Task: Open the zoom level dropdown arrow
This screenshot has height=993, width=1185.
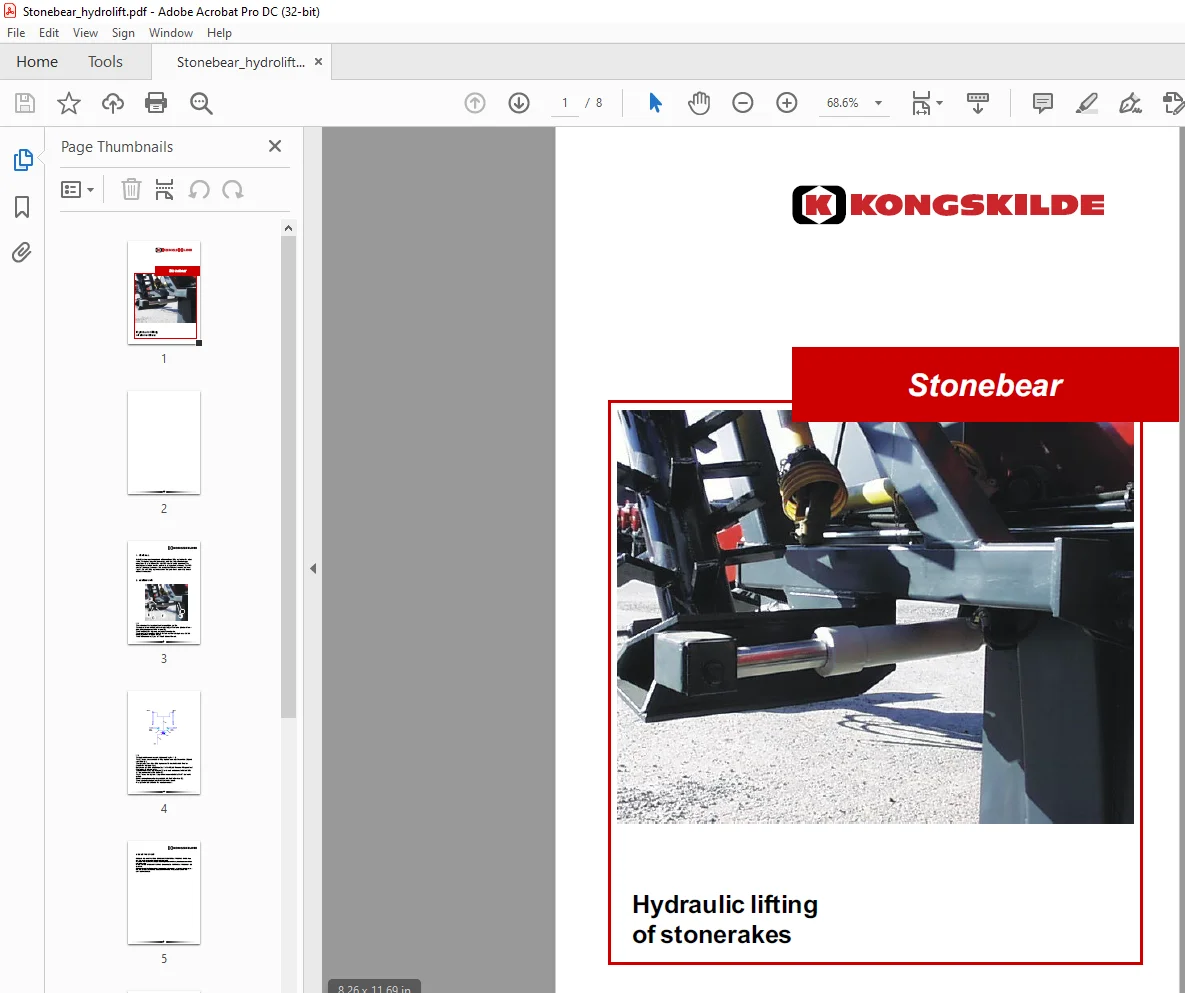Action: pos(878,103)
